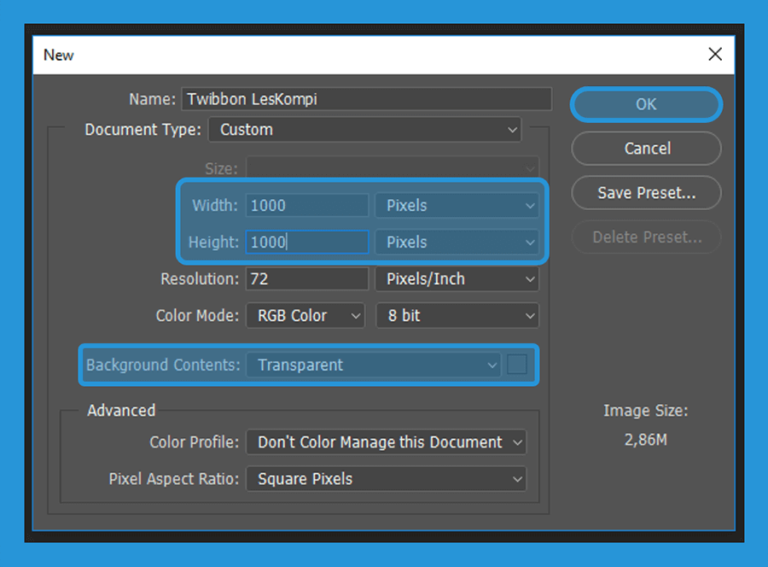Edit the Name field Twibbon LesKompi

(366, 99)
